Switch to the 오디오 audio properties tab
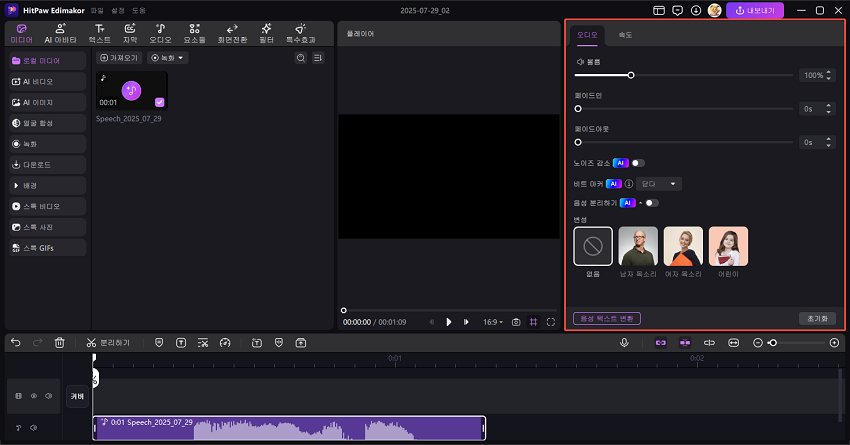 pyautogui.click(x=587, y=35)
